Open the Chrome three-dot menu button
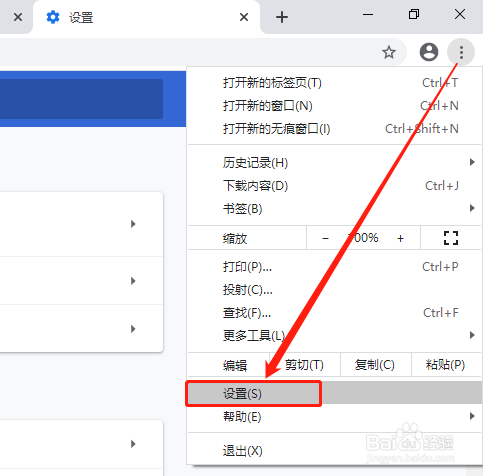Screen dimensions: 483x476 tap(461, 52)
